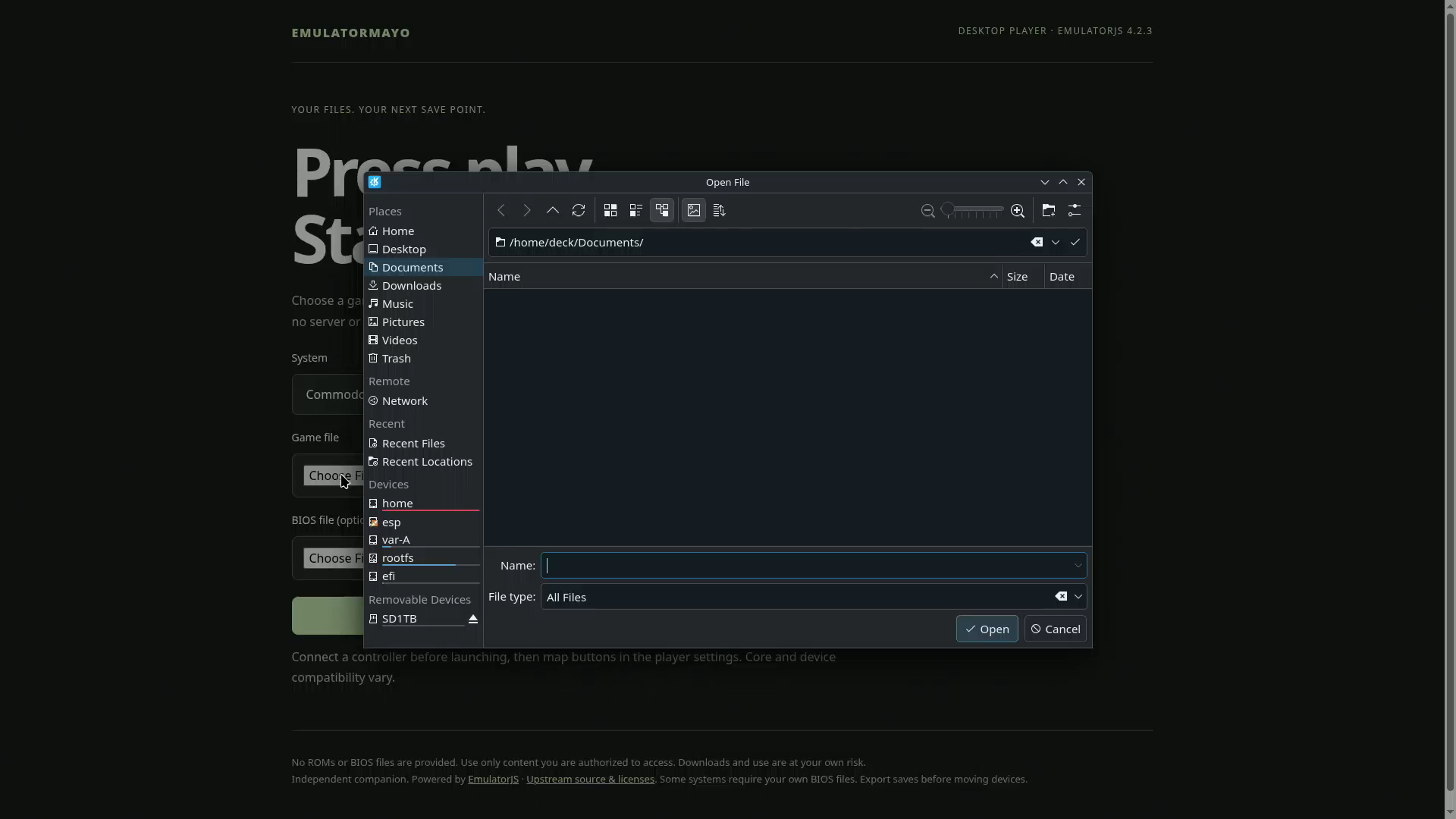
Task: Open Recent Locations in the sidebar
Action: coord(423,462)
